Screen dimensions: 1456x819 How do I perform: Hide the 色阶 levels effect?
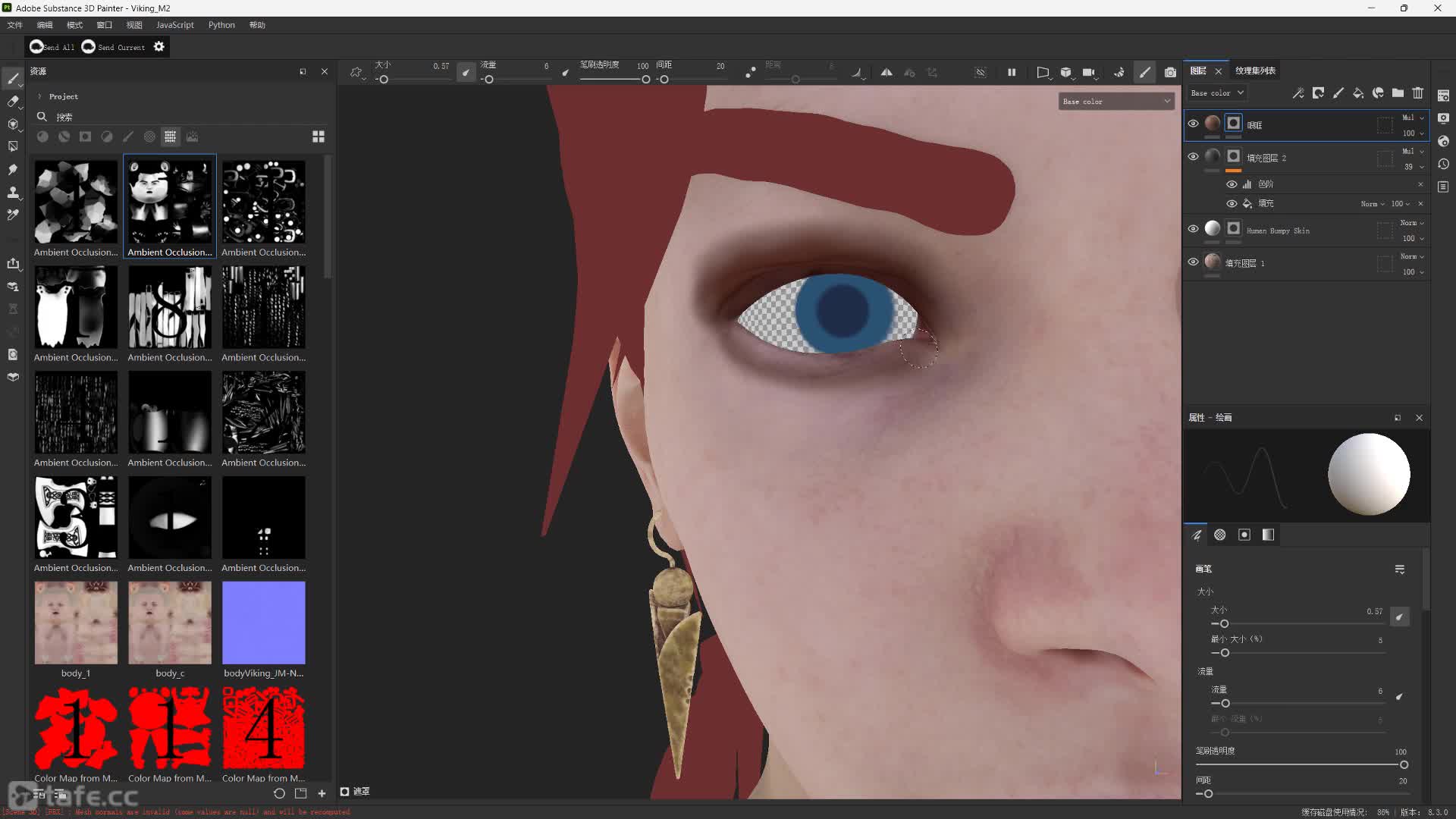pyautogui.click(x=1232, y=184)
